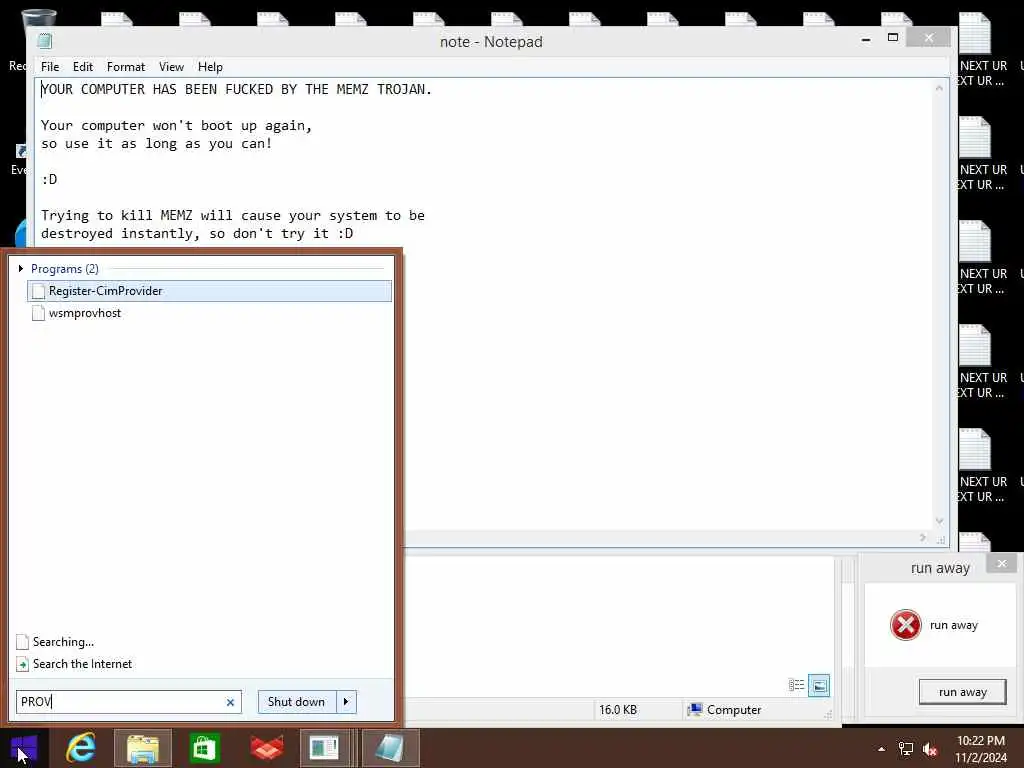Open the Help menu in Notepad

(x=210, y=67)
